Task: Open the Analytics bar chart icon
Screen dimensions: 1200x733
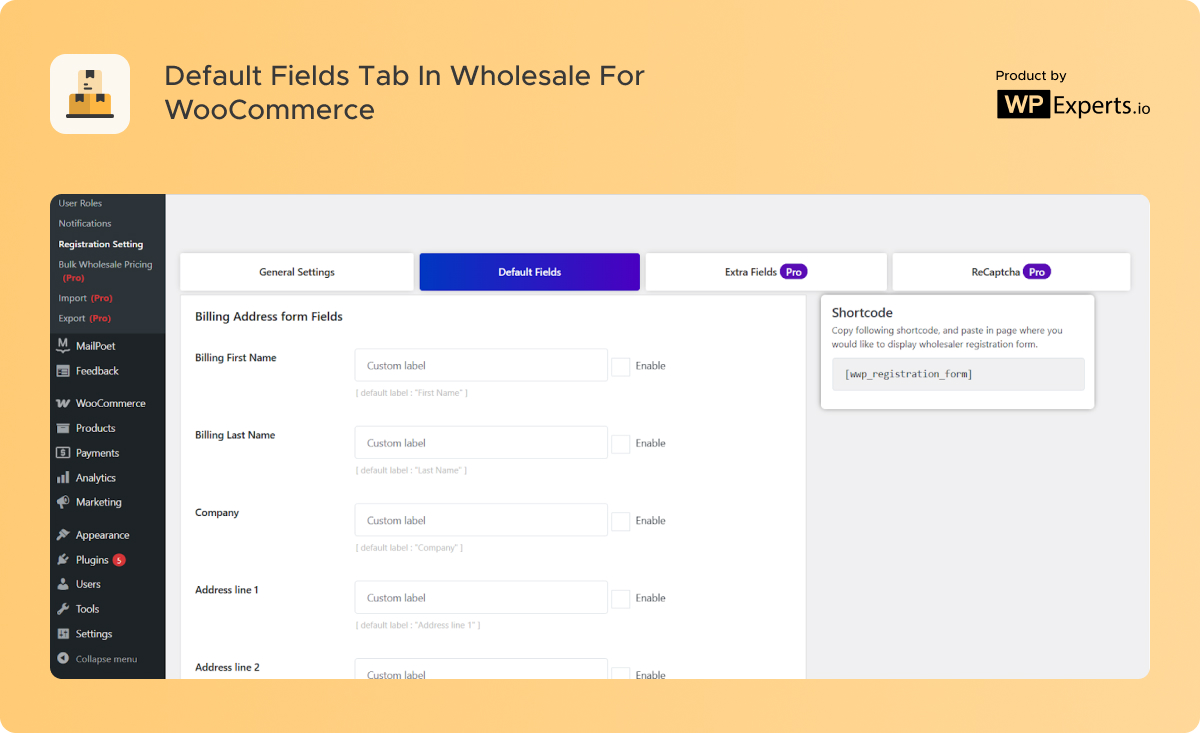Action: coord(63,478)
